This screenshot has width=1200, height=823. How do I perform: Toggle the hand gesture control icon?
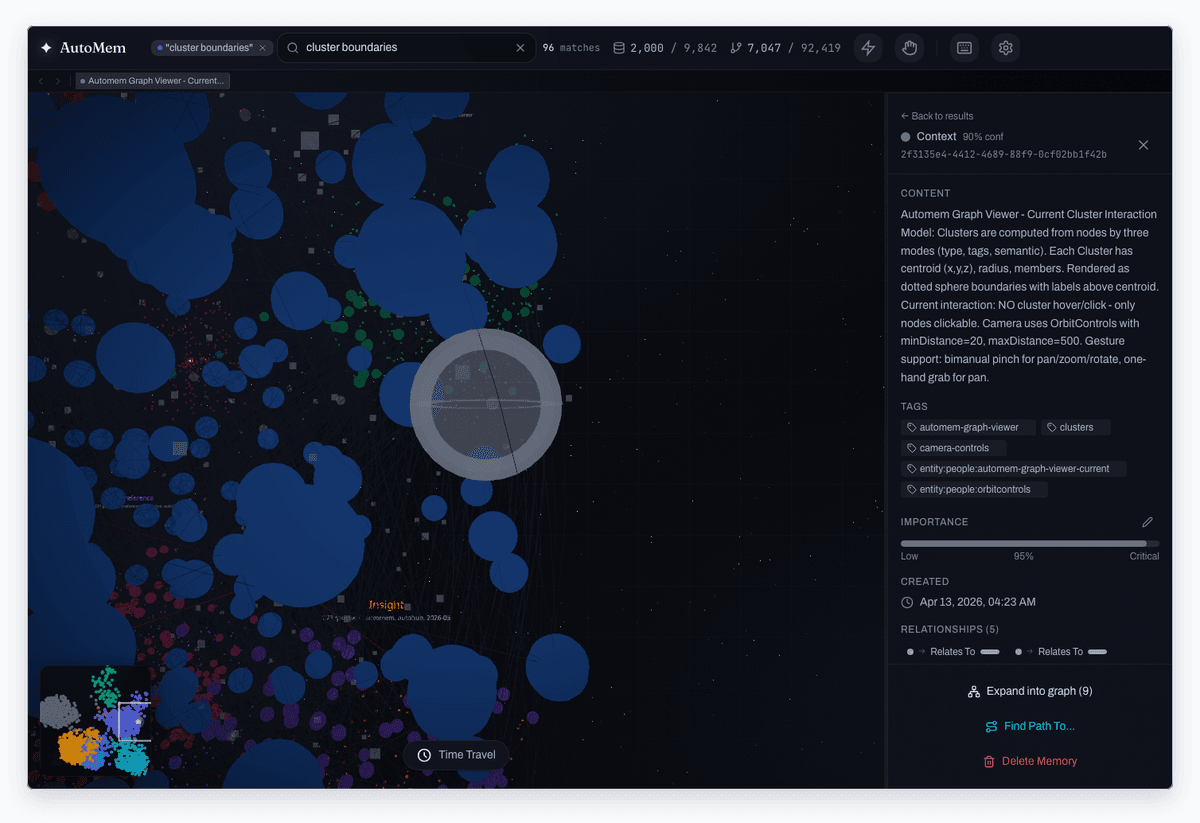point(909,47)
